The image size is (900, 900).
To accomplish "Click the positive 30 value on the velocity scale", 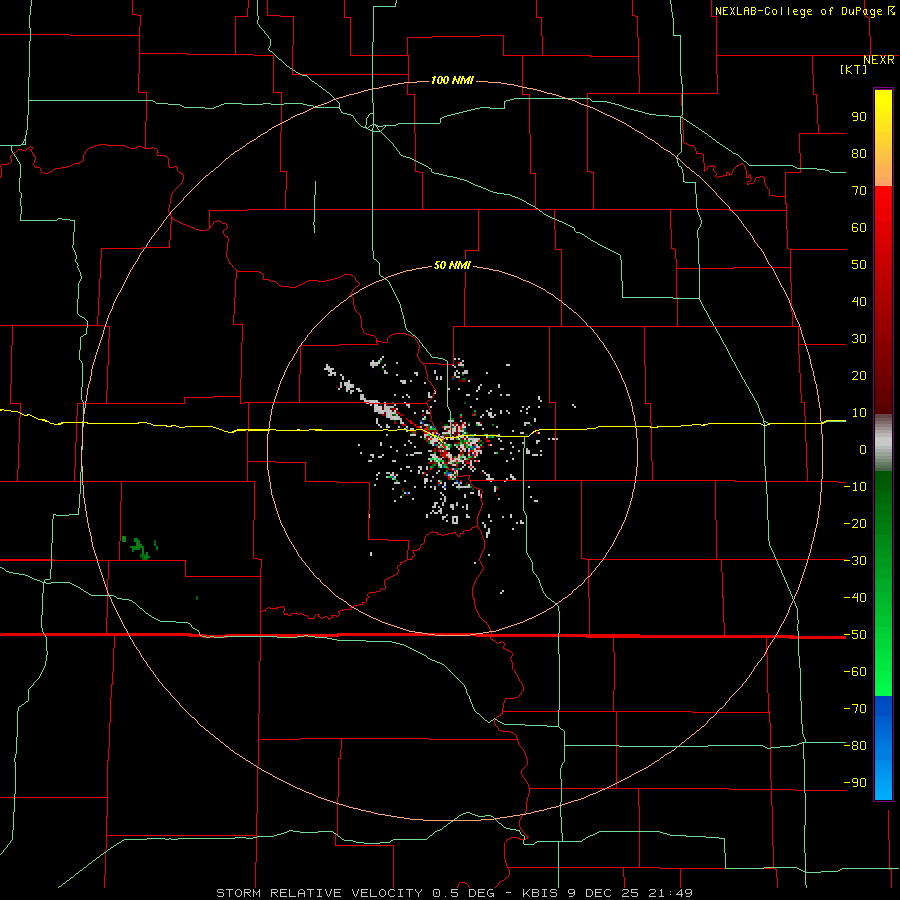I will 859,339.
